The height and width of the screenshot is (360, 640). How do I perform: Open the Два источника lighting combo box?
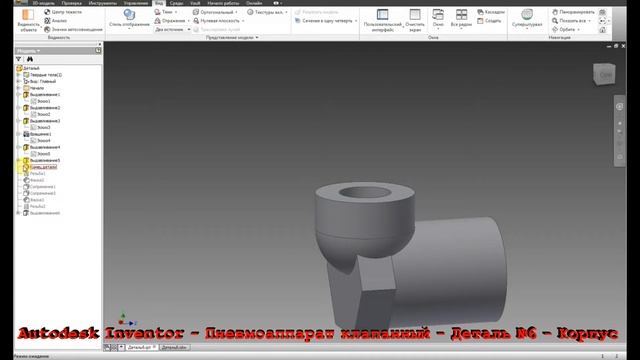[172, 29]
